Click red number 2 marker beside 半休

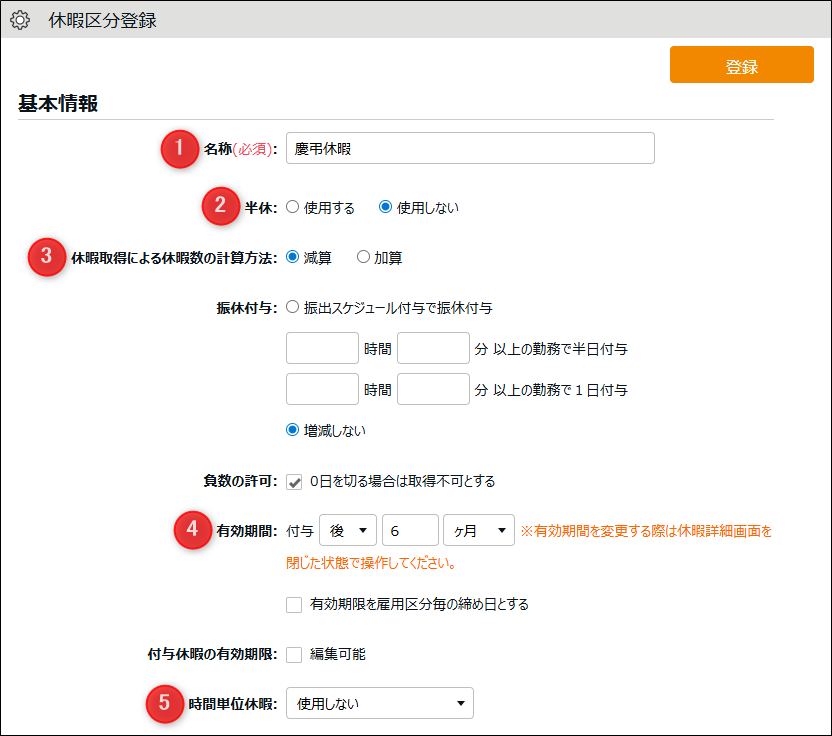tap(220, 207)
